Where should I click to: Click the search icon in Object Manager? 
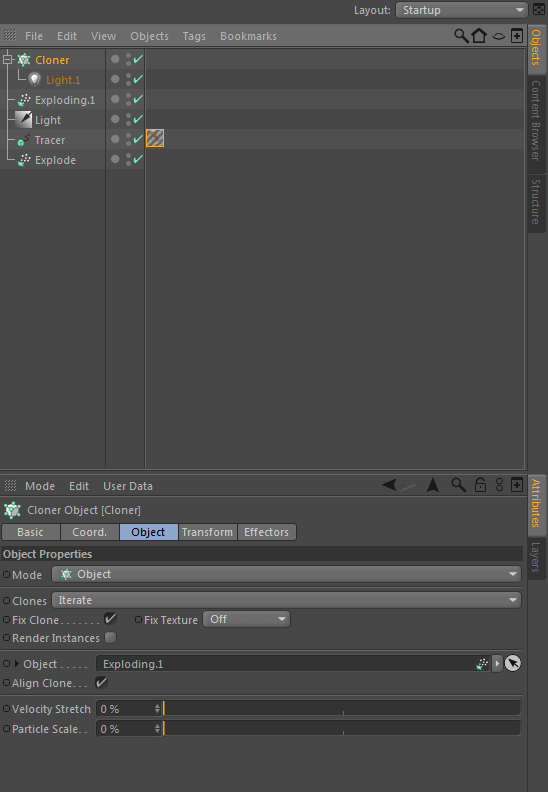coord(461,36)
